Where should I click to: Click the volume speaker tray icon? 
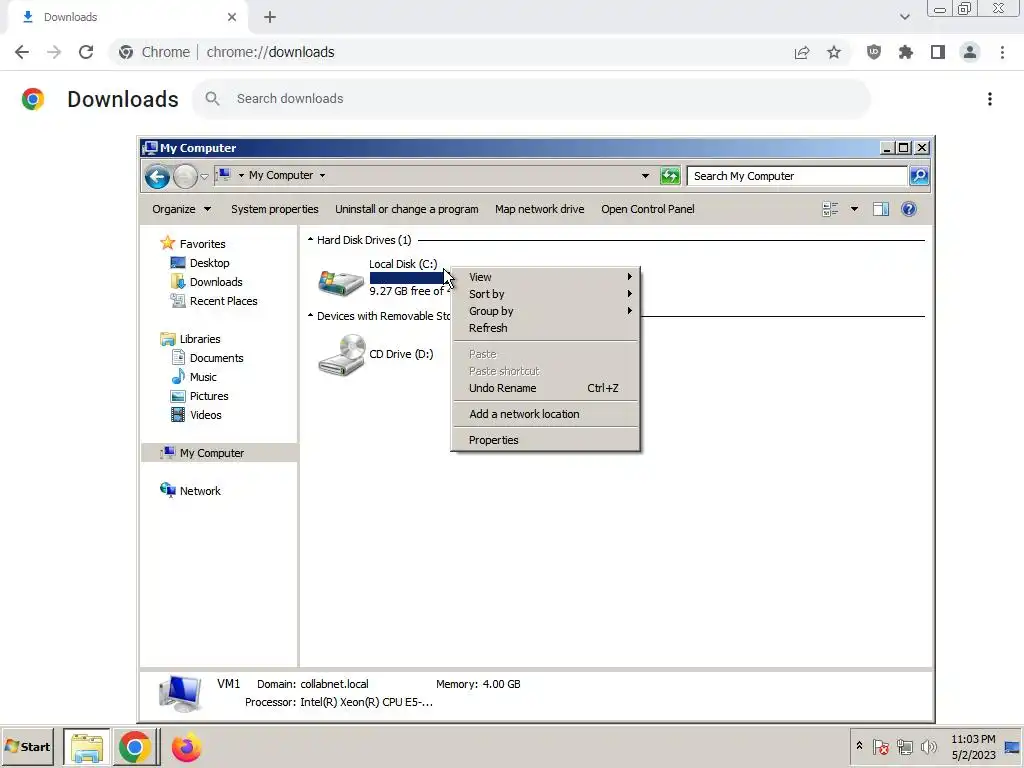[928, 746]
